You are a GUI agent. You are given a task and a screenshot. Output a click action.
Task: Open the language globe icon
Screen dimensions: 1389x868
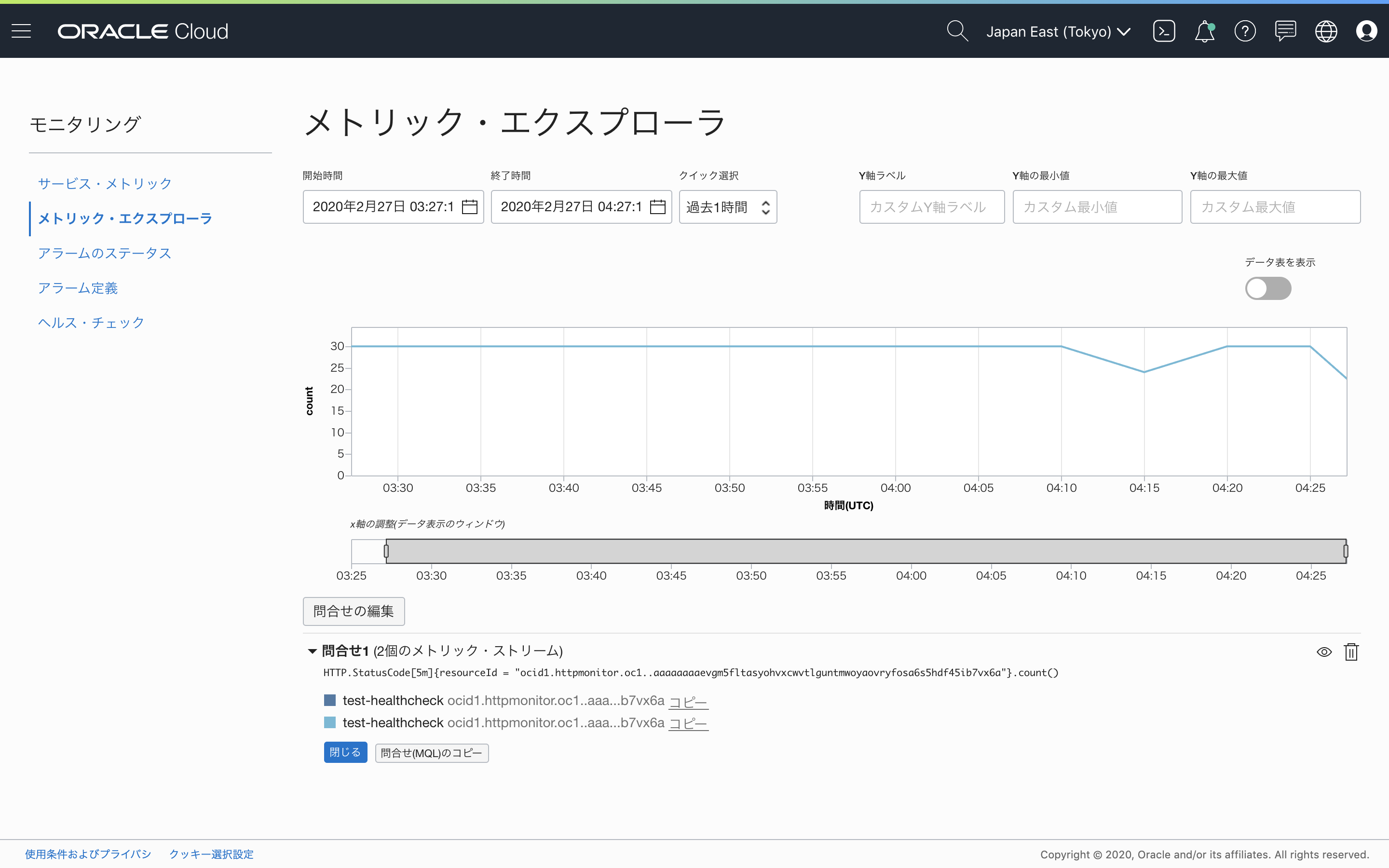click(x=1326, y=31)
